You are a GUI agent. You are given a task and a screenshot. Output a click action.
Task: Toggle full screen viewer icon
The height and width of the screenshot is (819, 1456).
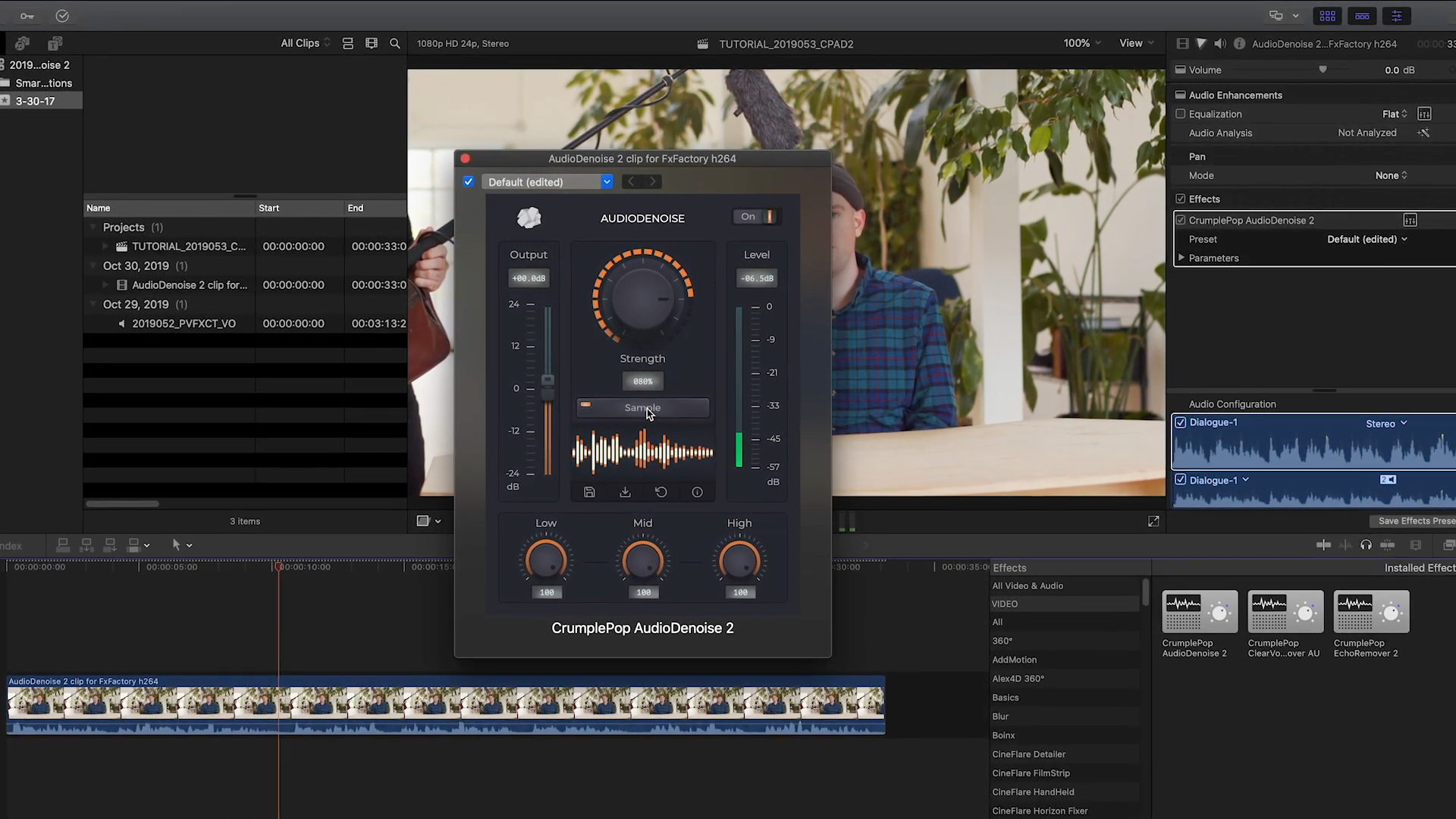[x=1153, y=521]
